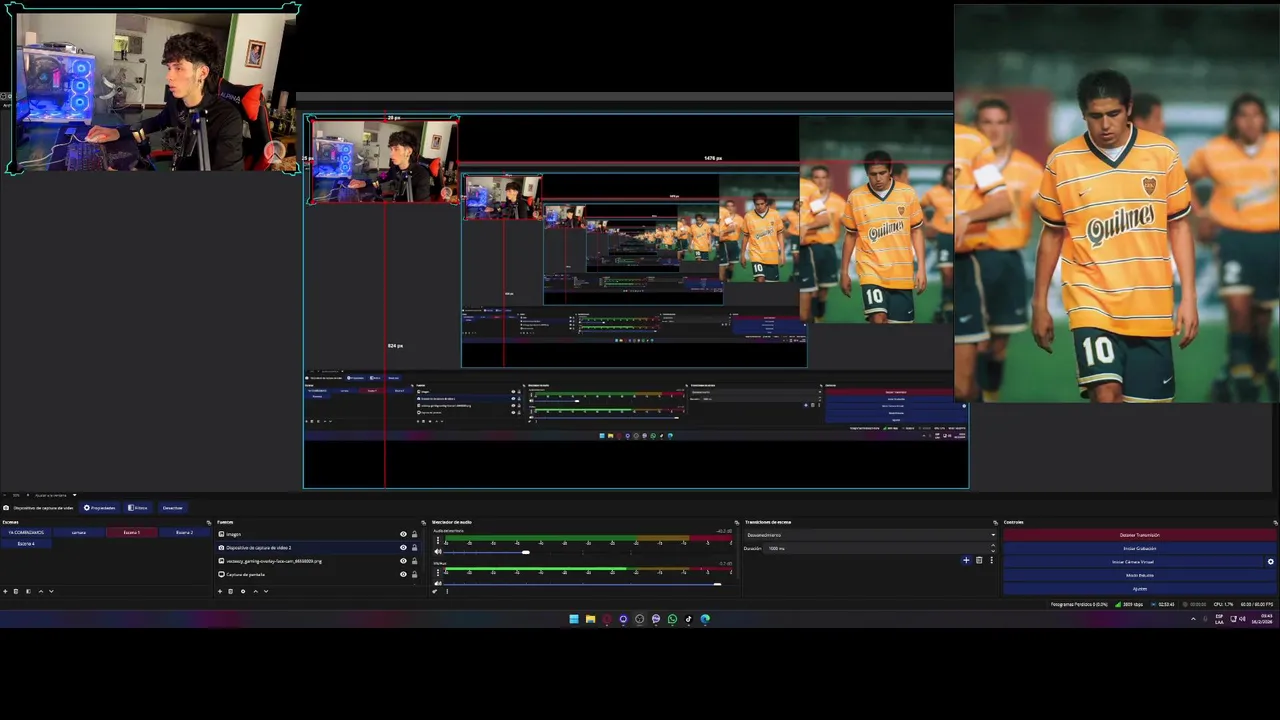Select the Escena 2 scene

tap(185, 532)
